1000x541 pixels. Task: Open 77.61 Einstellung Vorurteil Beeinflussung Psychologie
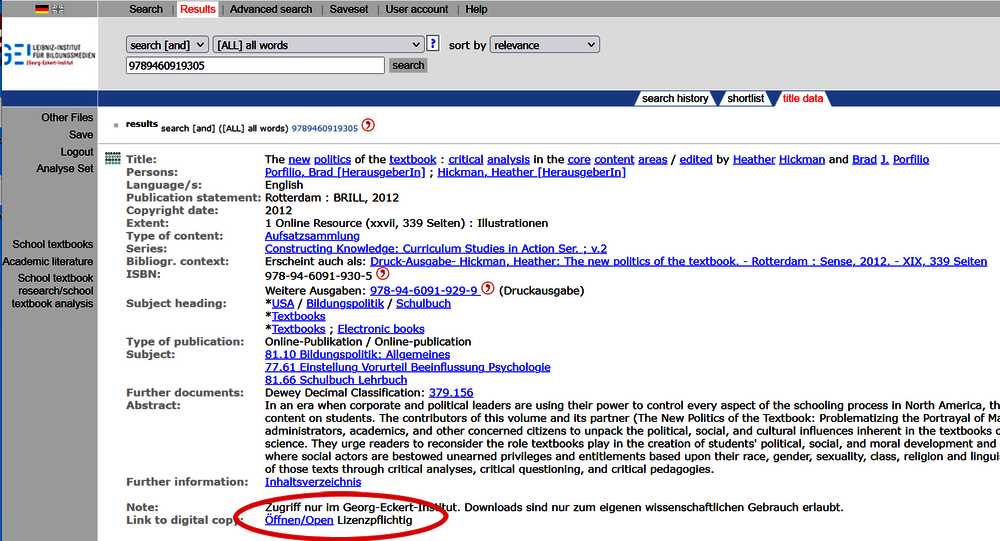(x=408, y=367)
